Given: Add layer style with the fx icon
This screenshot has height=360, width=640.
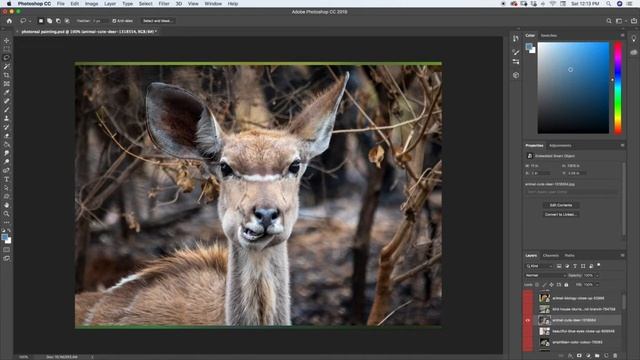Looking at the screenshot, I should coord(570,356).
